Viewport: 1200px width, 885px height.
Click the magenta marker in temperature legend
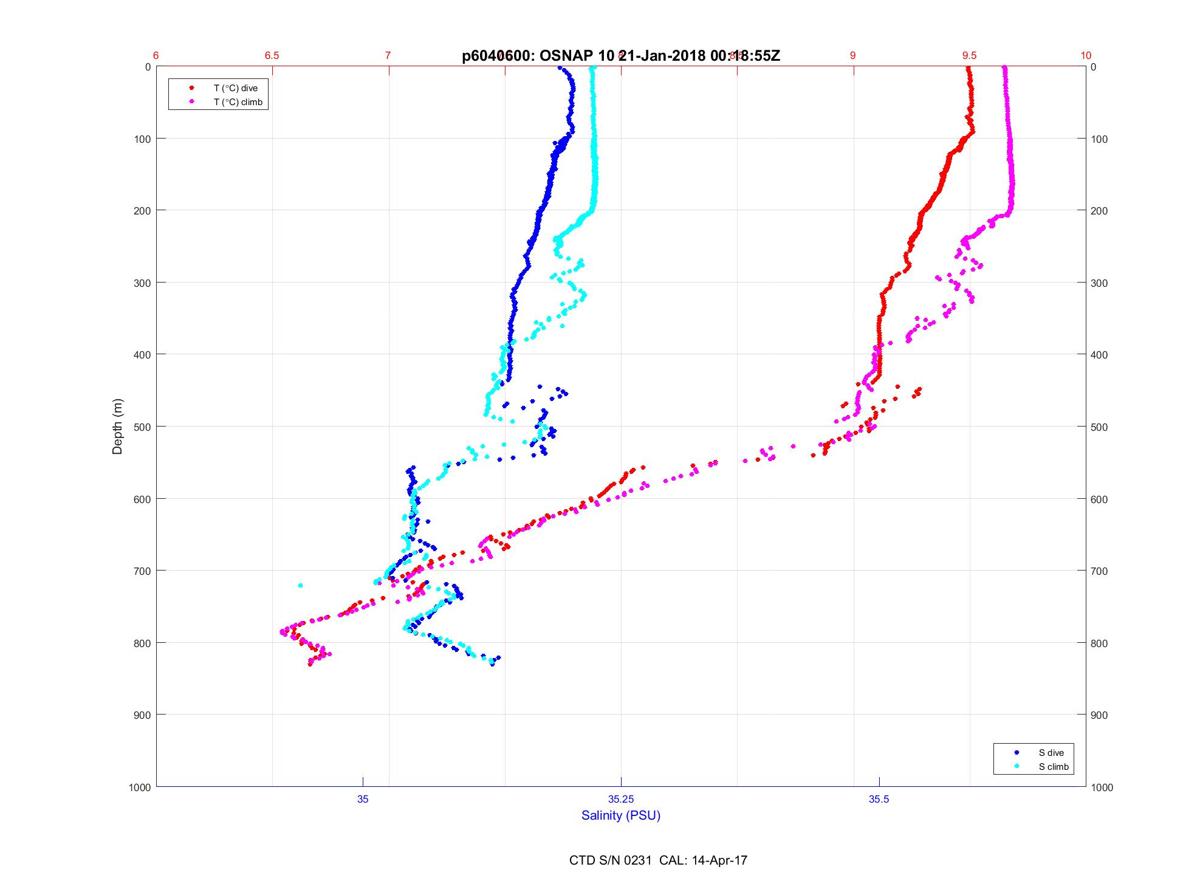pyautogui.click(x=190, y=102)
